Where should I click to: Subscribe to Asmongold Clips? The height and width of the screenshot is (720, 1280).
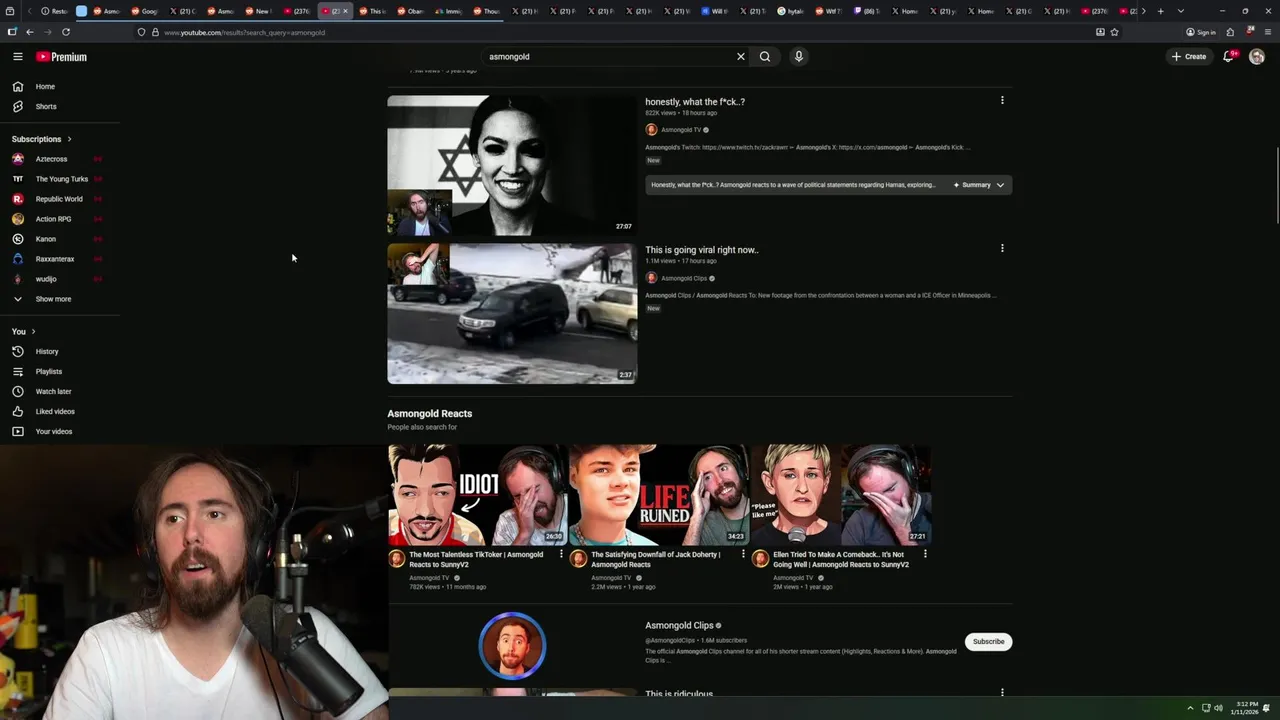[x=988, y=641]
